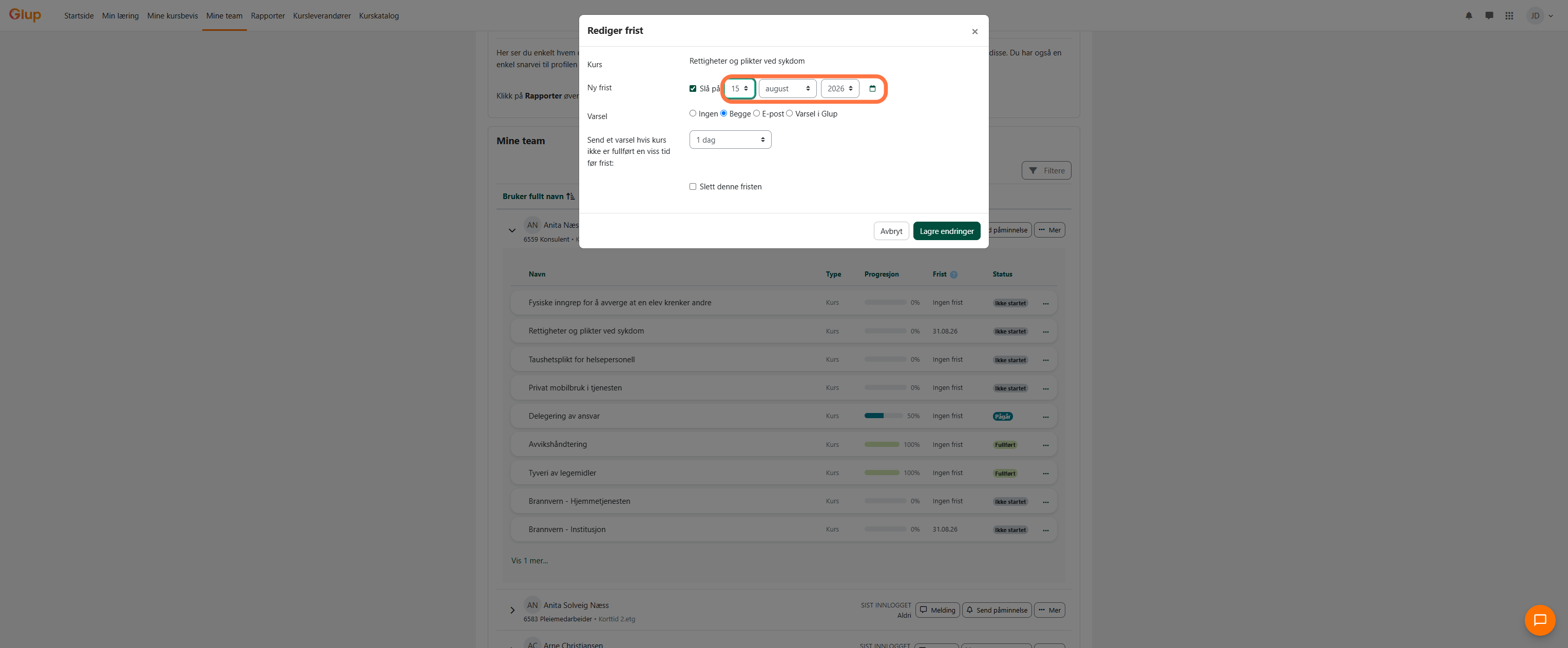Image resolution: width=1568 pixels, height=648 pixels.
Task: Click the Avbryt button
Action: point(890,231)
